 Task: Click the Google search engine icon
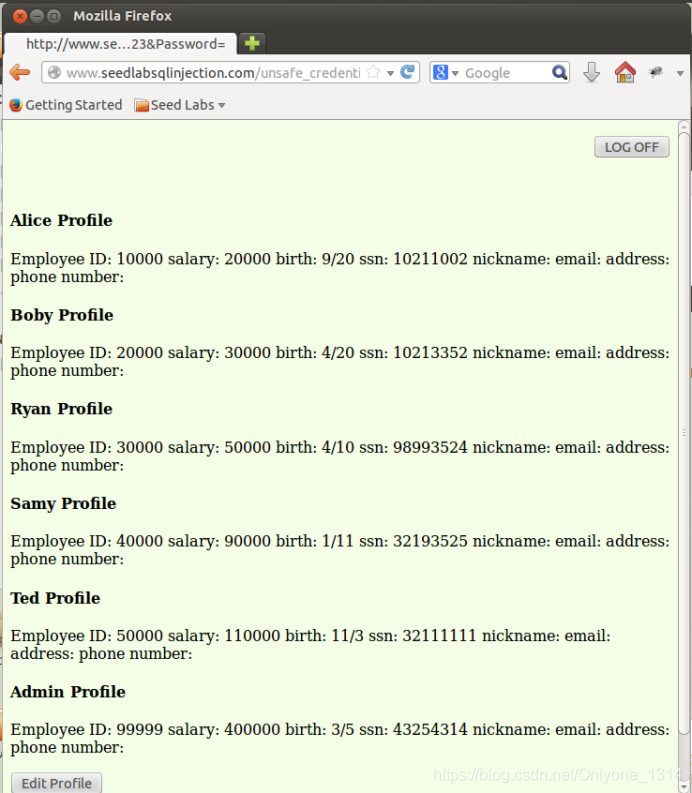pos(440,73)
